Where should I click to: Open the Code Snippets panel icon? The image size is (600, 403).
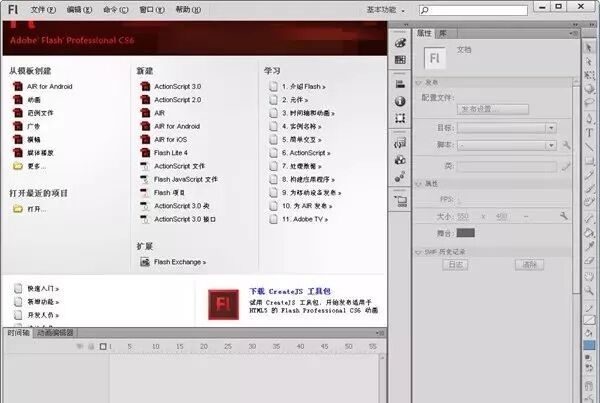(x=400, y=143)
